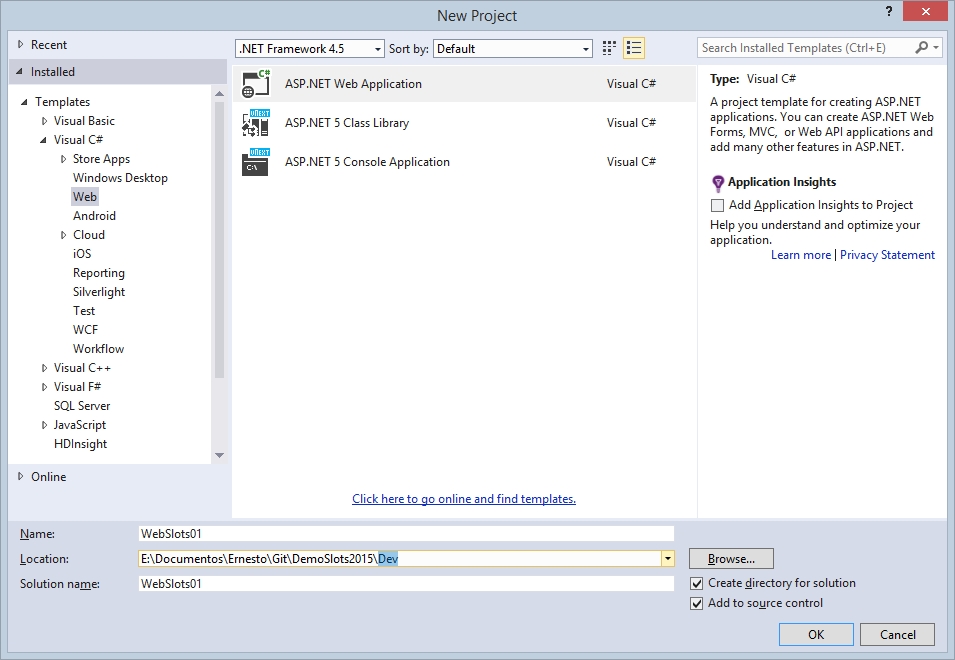Focus the project Name field
955x660 pixels.
(x=406, y=533)
